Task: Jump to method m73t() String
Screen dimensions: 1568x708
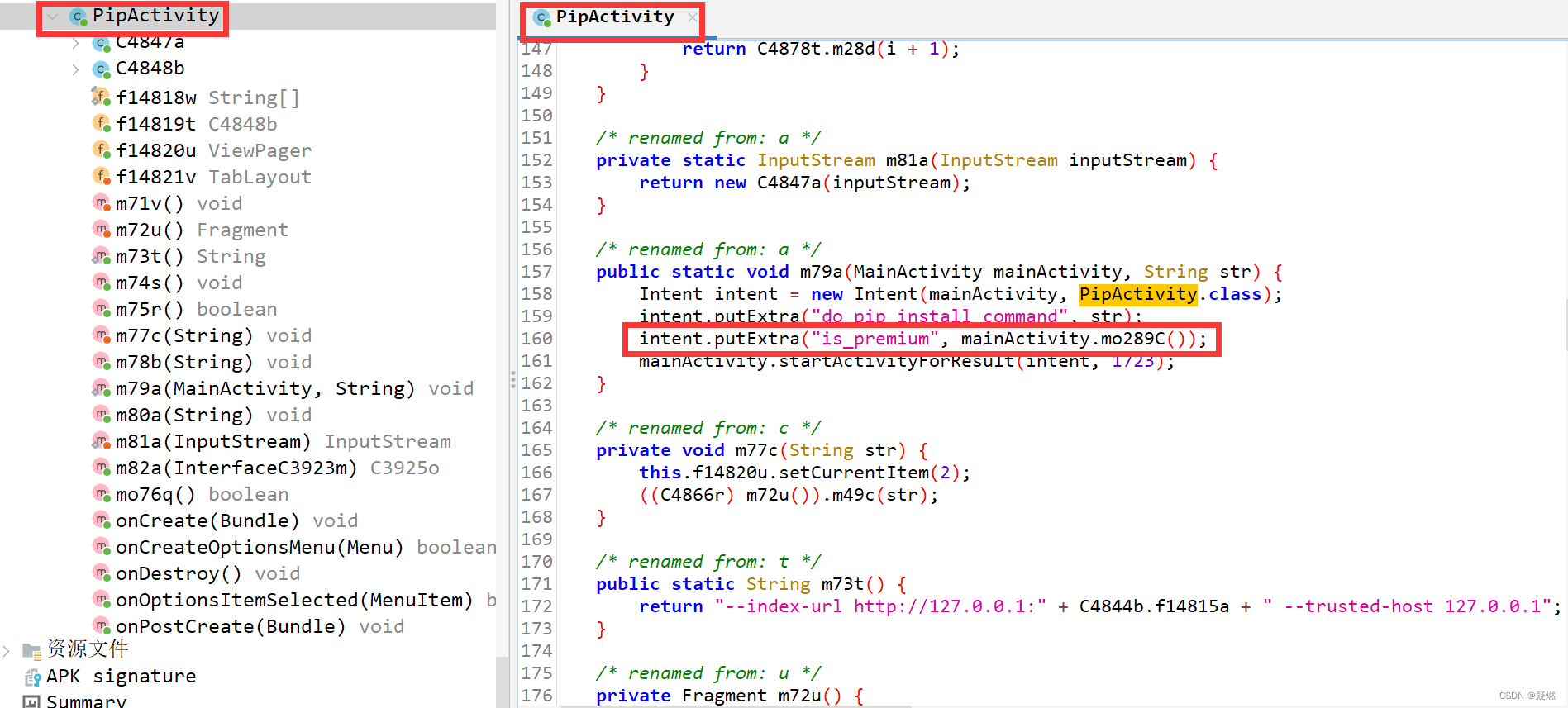Action: click(x=190, y=256)
